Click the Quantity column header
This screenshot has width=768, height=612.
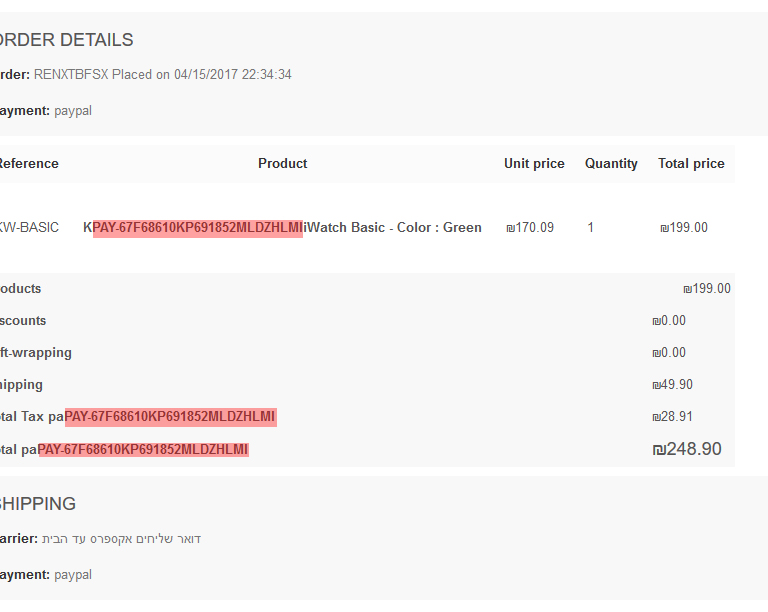pyautogui.click(x=611, y=164)
